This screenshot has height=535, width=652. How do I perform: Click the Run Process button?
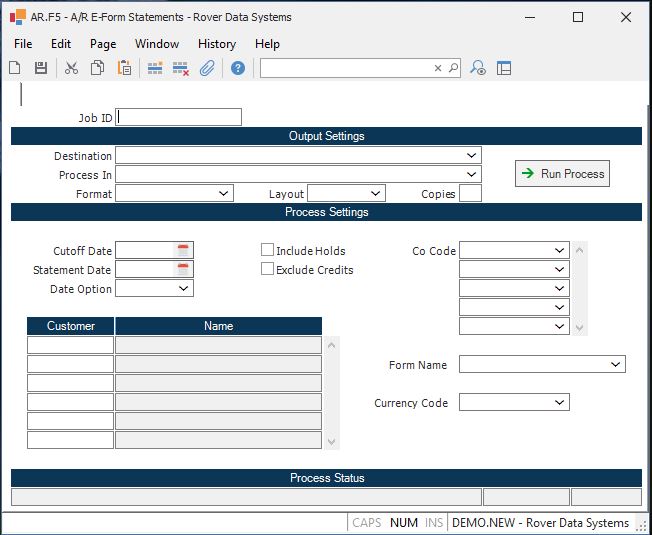(562, 174)
